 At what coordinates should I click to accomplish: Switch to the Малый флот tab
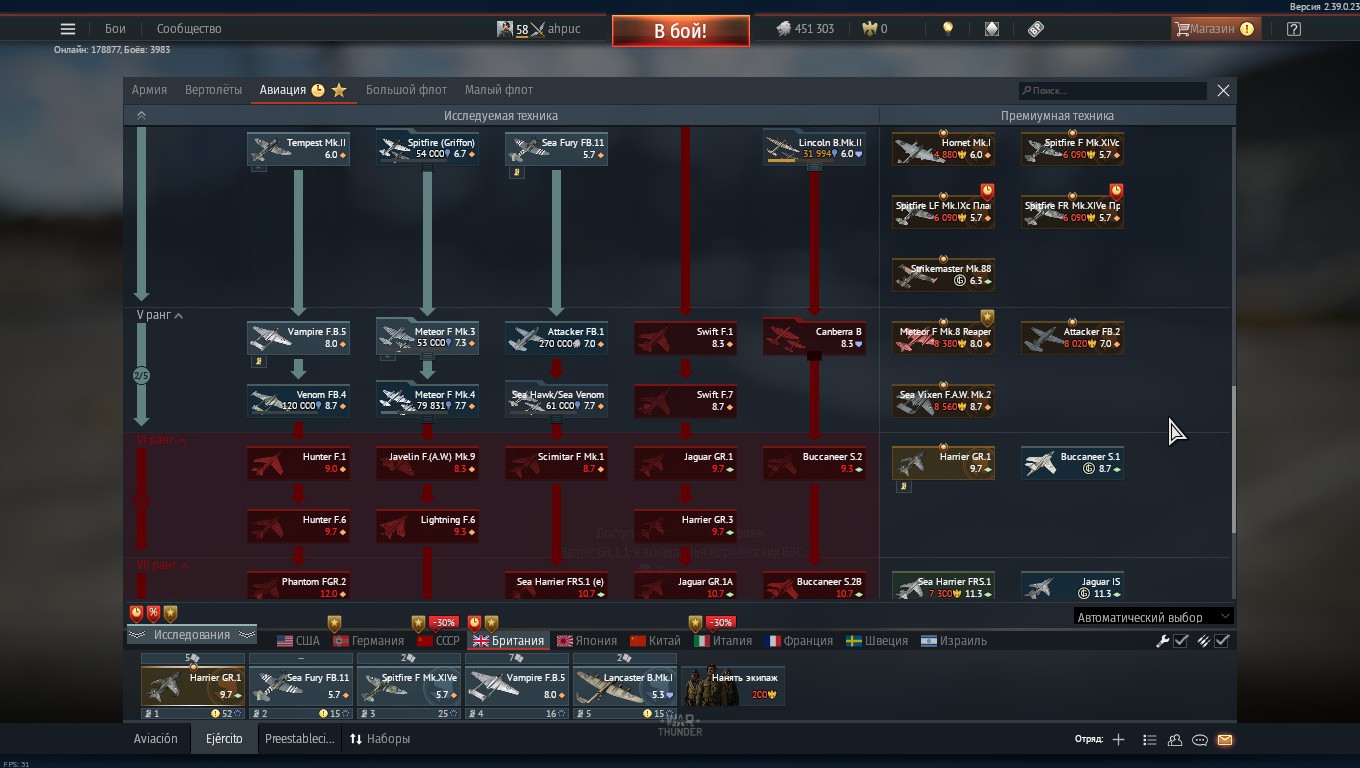click(x=499, y=90)
